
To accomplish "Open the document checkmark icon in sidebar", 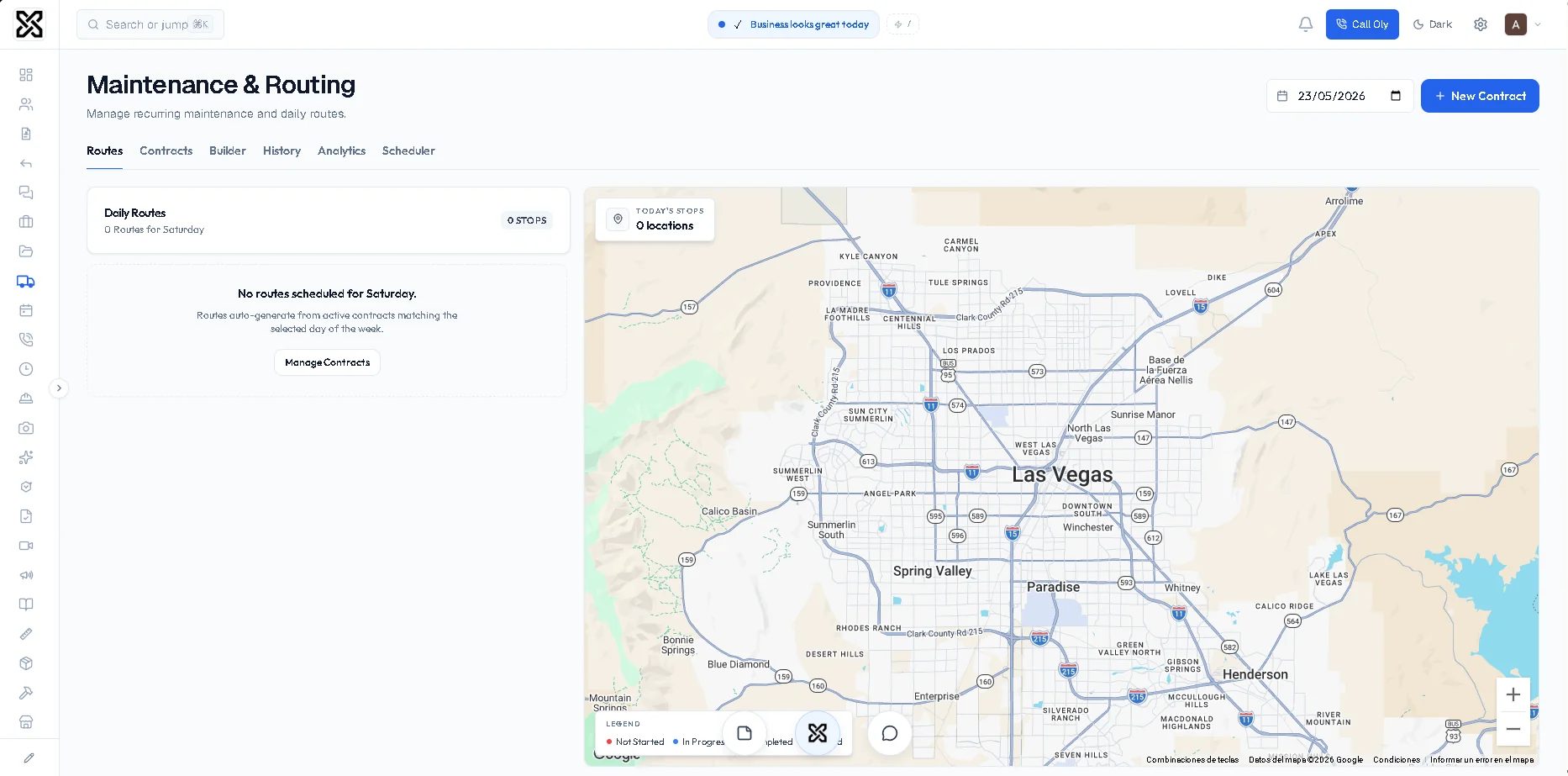I will (26, 516).
